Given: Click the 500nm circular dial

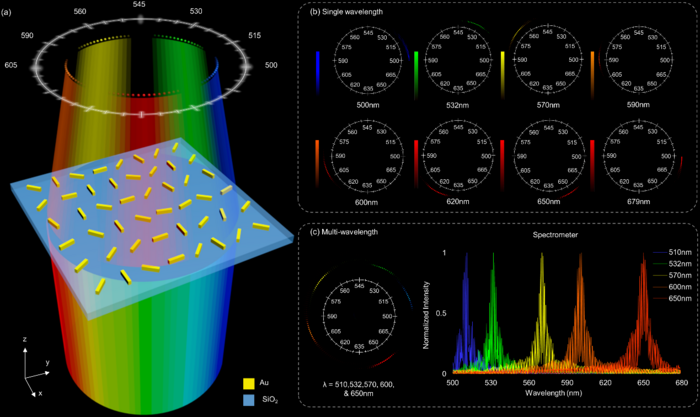Looking at the screenshot, I should click(362, 60).
